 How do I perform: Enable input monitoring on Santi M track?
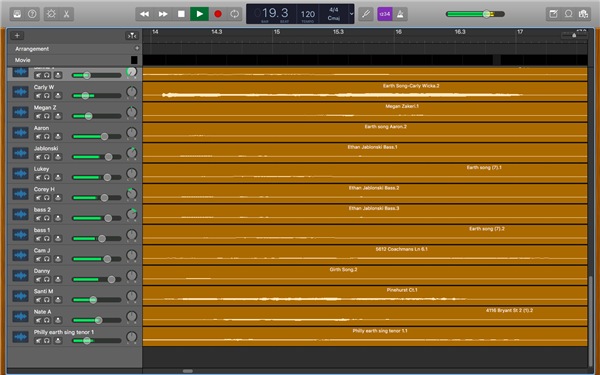point(58,300)
